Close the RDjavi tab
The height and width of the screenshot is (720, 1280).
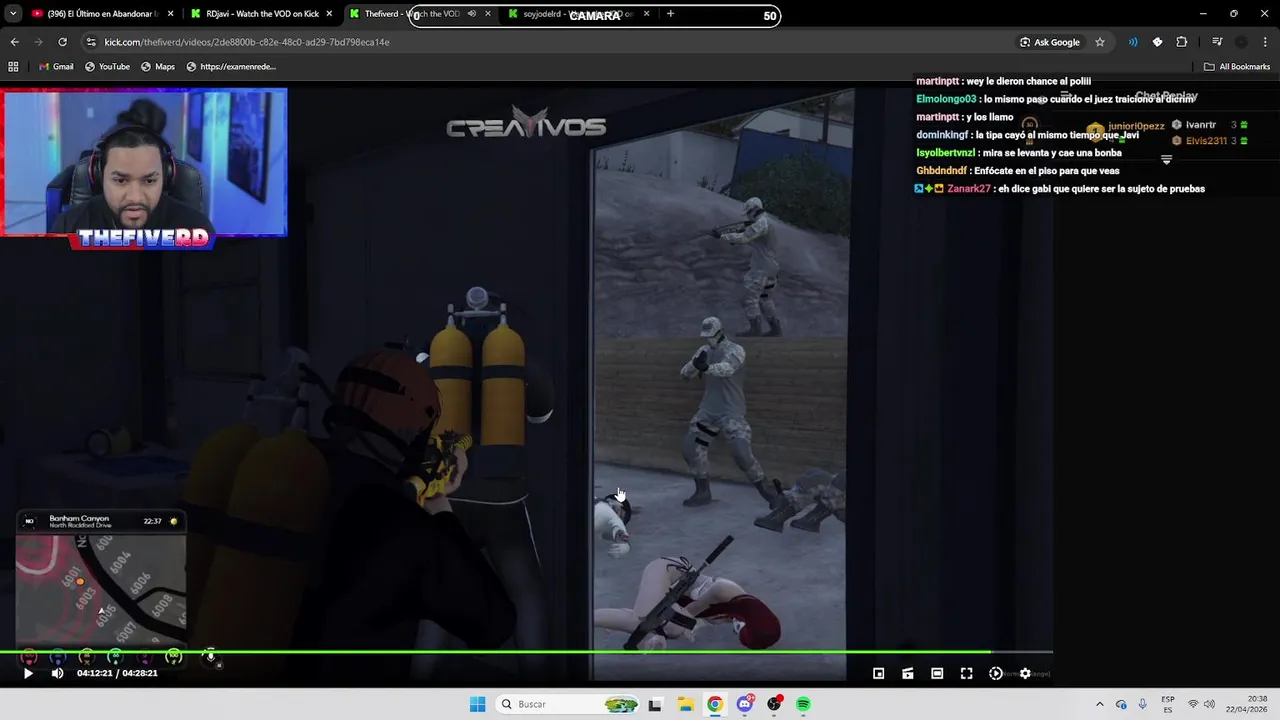pyautogui.click(x=329, y=14)
